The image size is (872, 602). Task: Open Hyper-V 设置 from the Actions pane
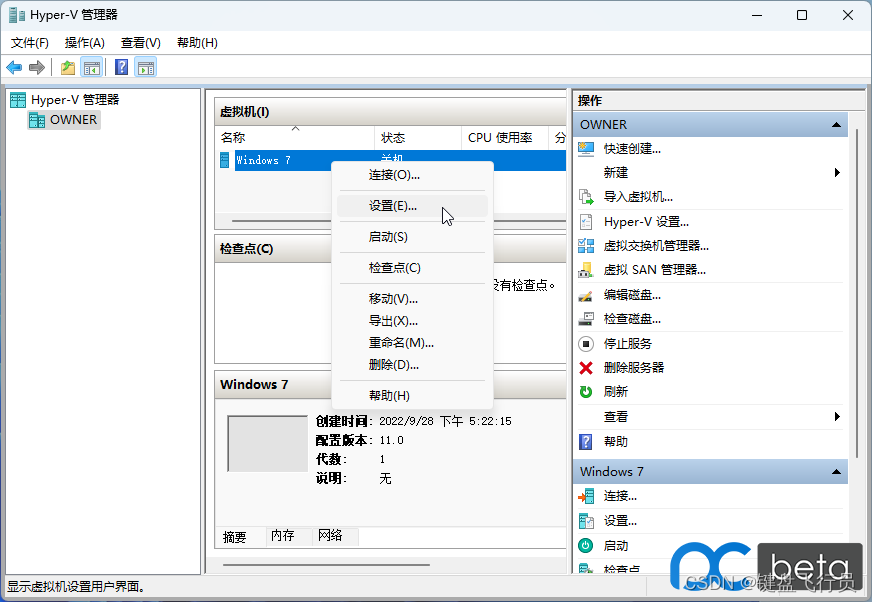638,221
